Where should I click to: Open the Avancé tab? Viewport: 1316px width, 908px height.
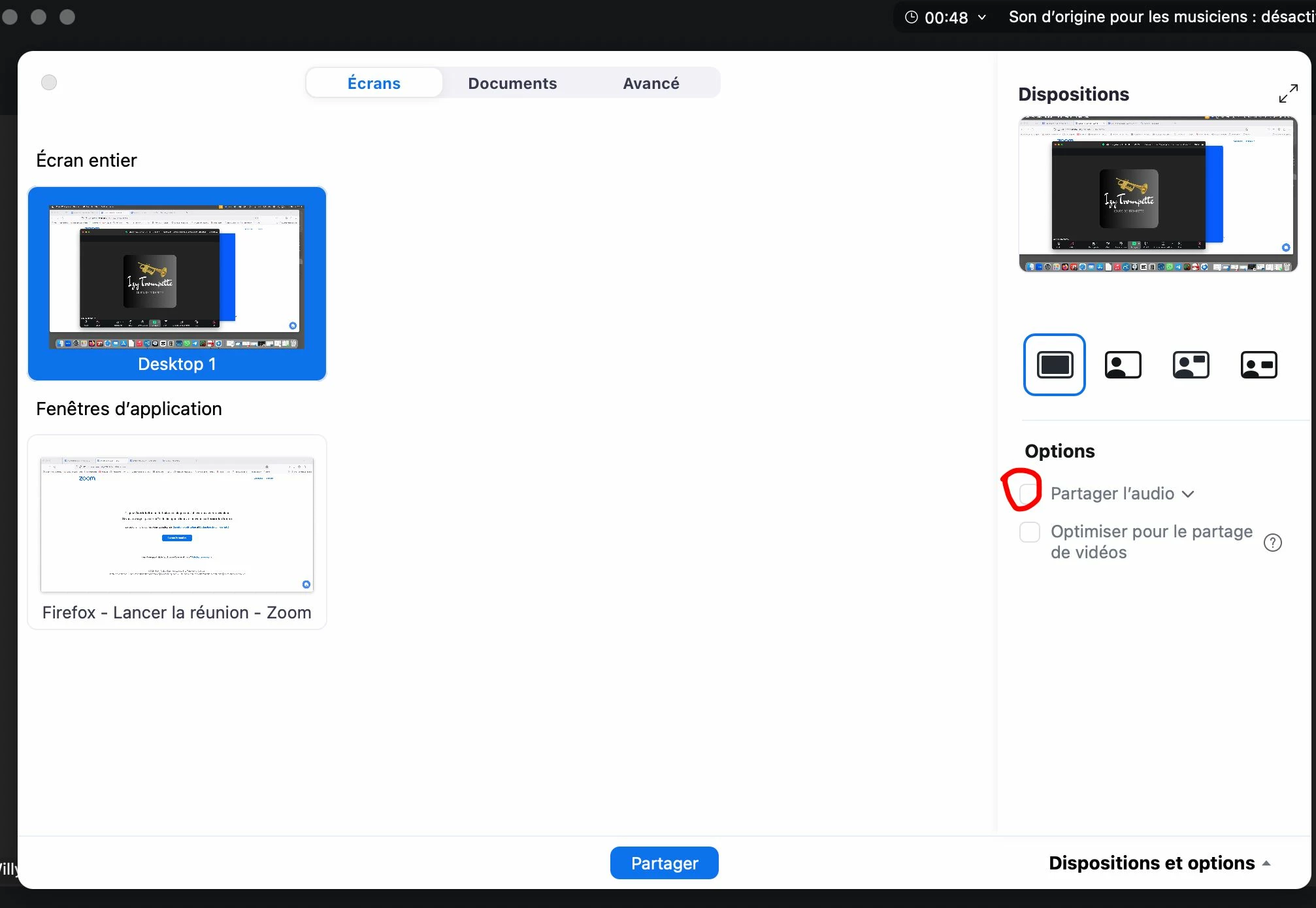tap(651, 83)
